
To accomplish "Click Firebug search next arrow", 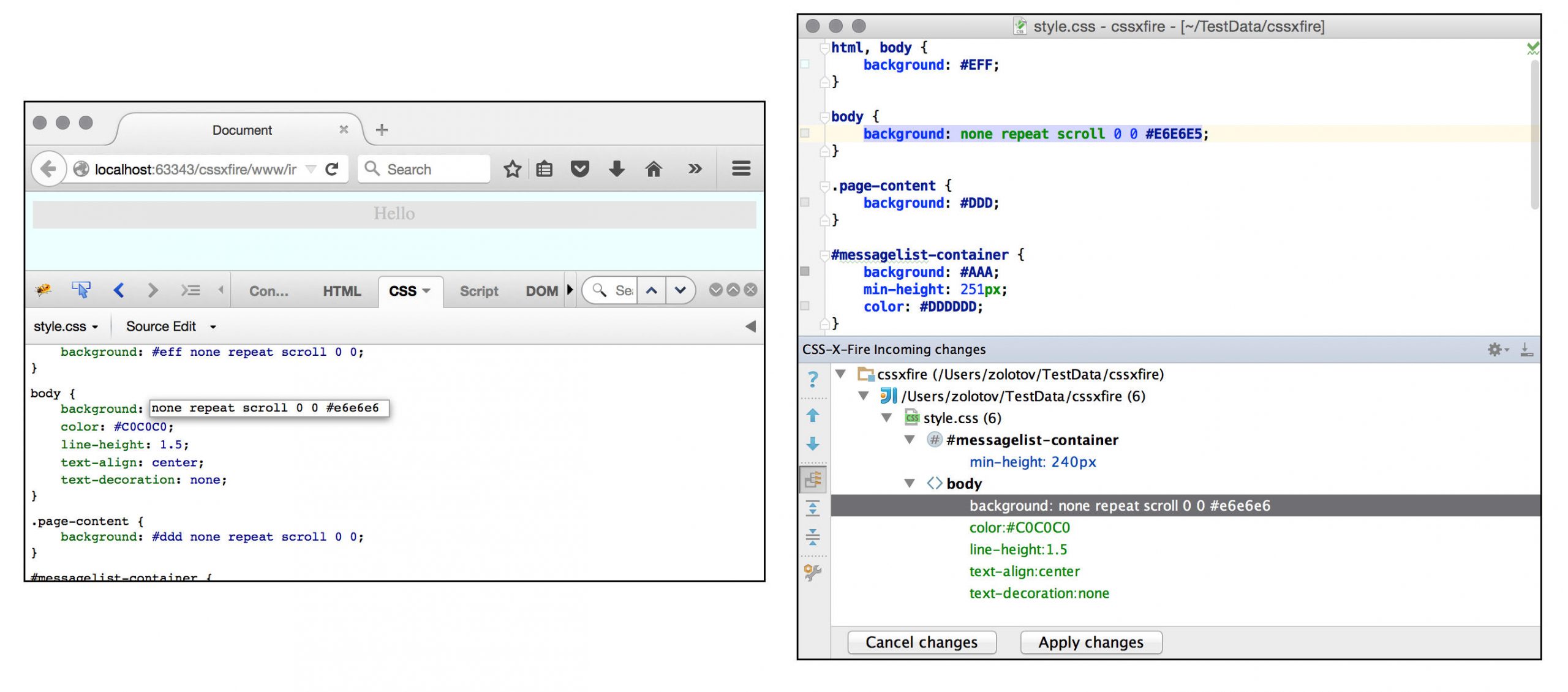I will click(x=680, y=291).
